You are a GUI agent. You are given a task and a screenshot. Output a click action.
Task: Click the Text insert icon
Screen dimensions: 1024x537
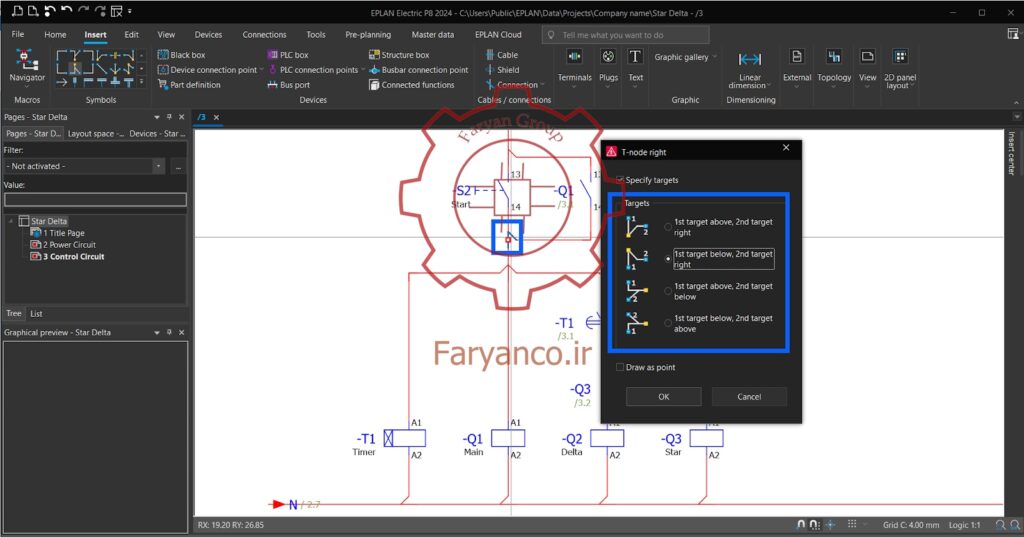(635, 57)
